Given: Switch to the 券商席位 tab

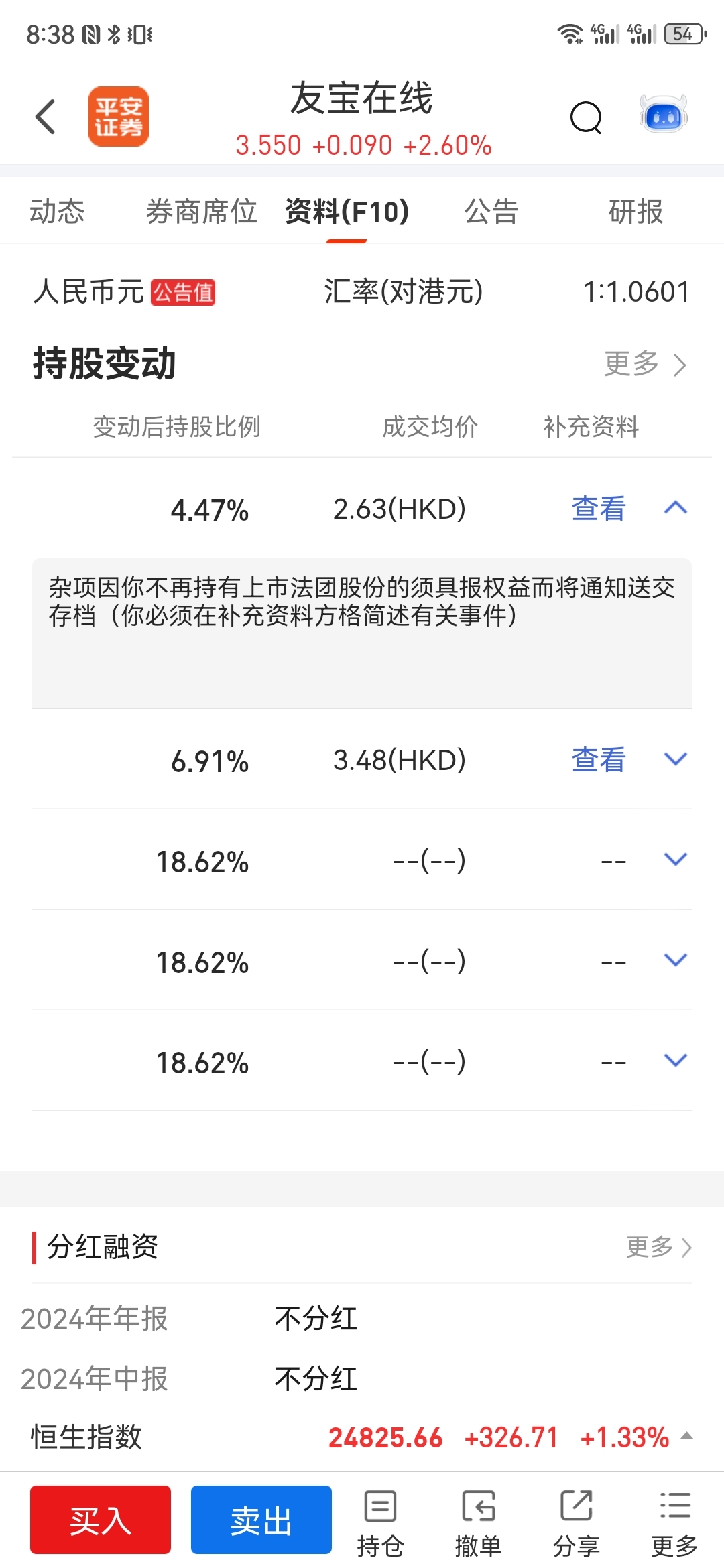Looking at the screenshot, I should click(202, 212).
